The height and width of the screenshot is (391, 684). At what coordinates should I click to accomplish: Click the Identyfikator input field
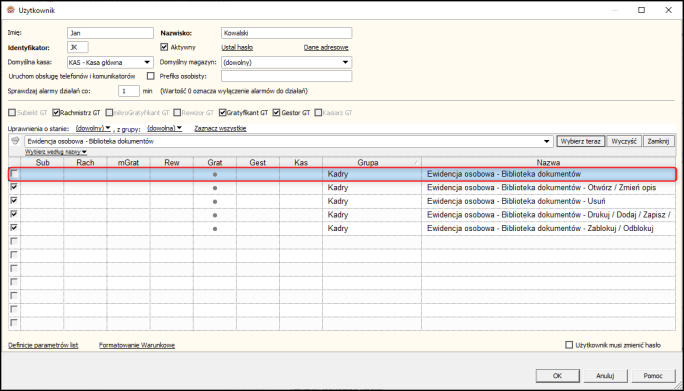point(78,47)
